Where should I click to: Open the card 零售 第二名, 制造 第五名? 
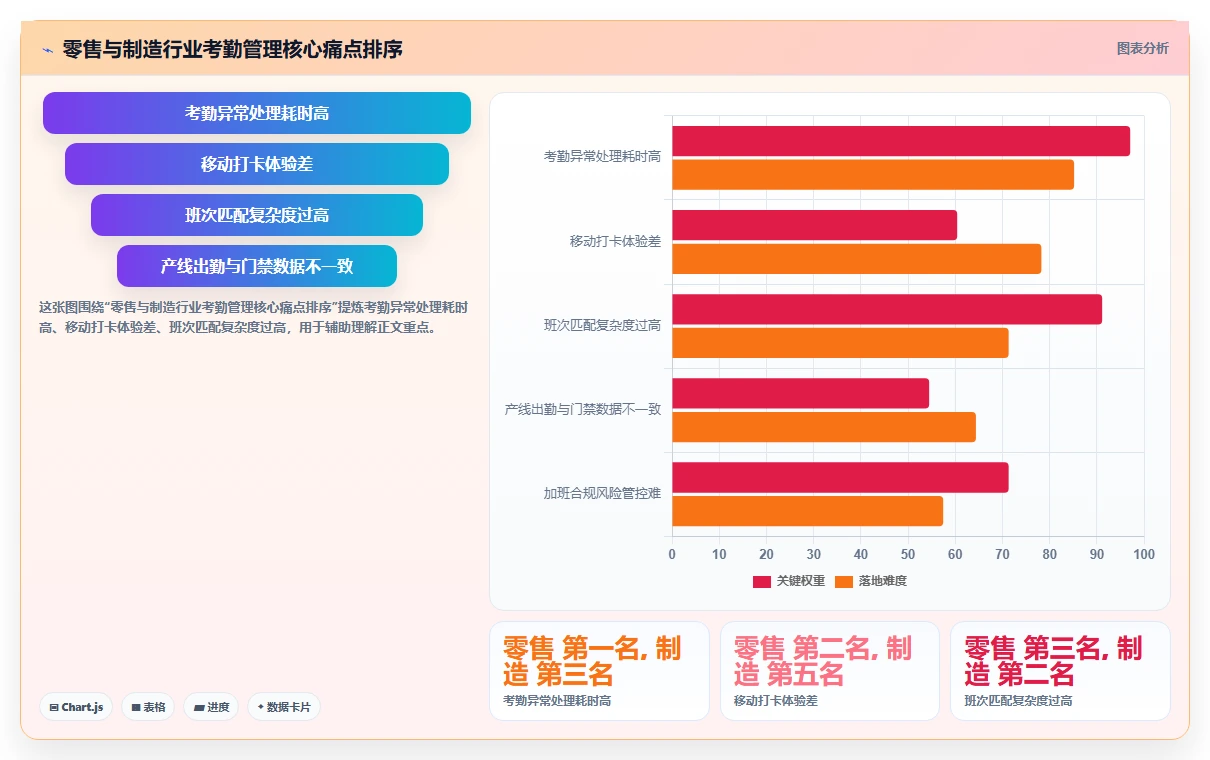830,671
